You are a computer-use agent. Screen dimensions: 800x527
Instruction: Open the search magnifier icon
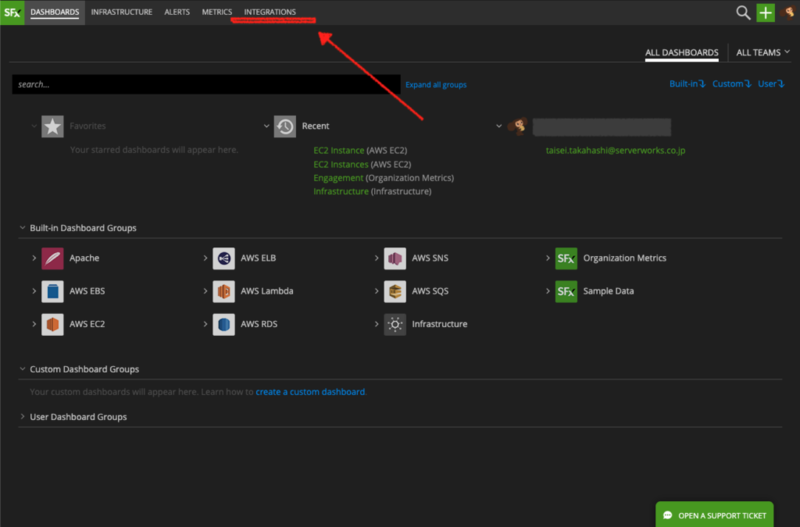(743, 12)
